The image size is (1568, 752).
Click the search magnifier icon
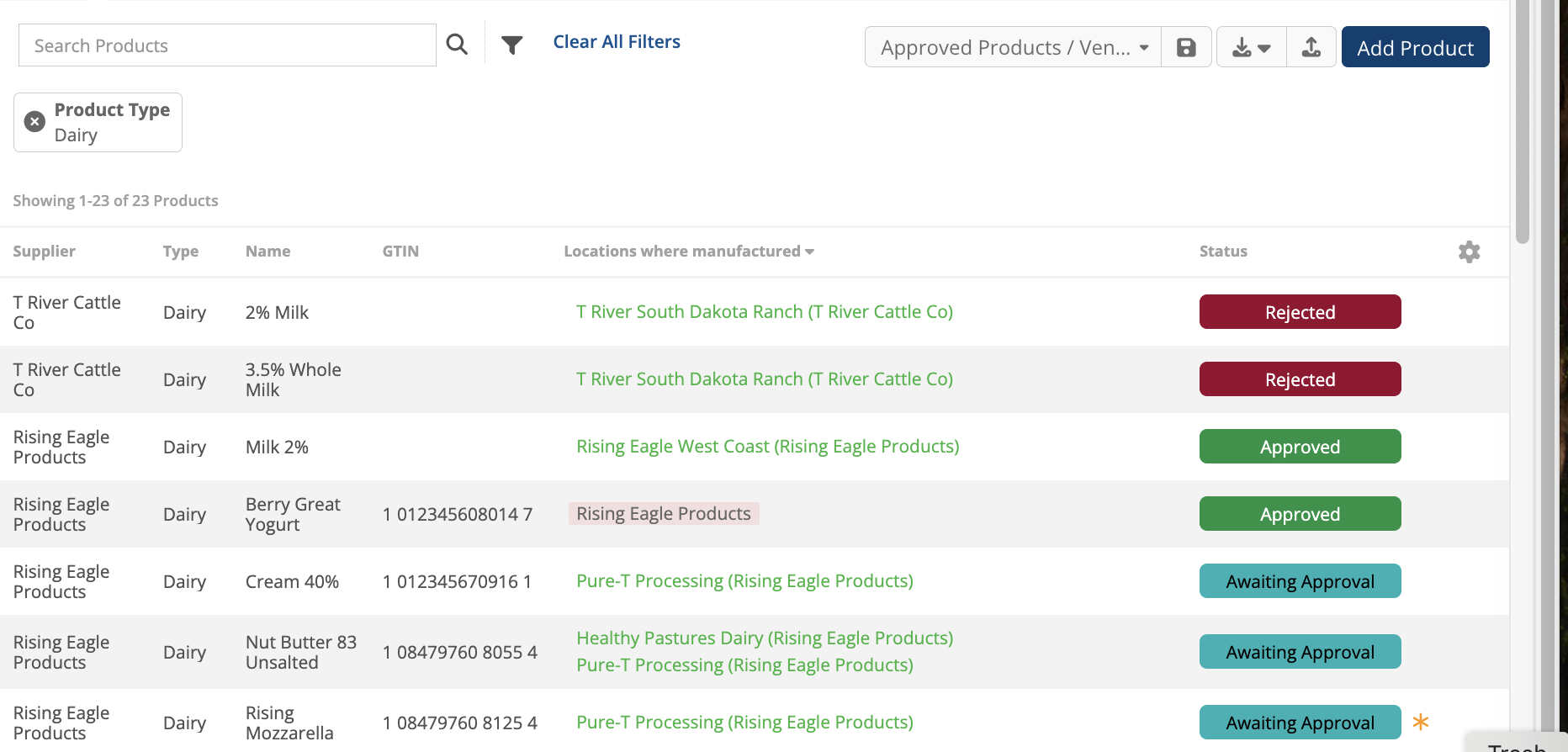click(457, 45)
